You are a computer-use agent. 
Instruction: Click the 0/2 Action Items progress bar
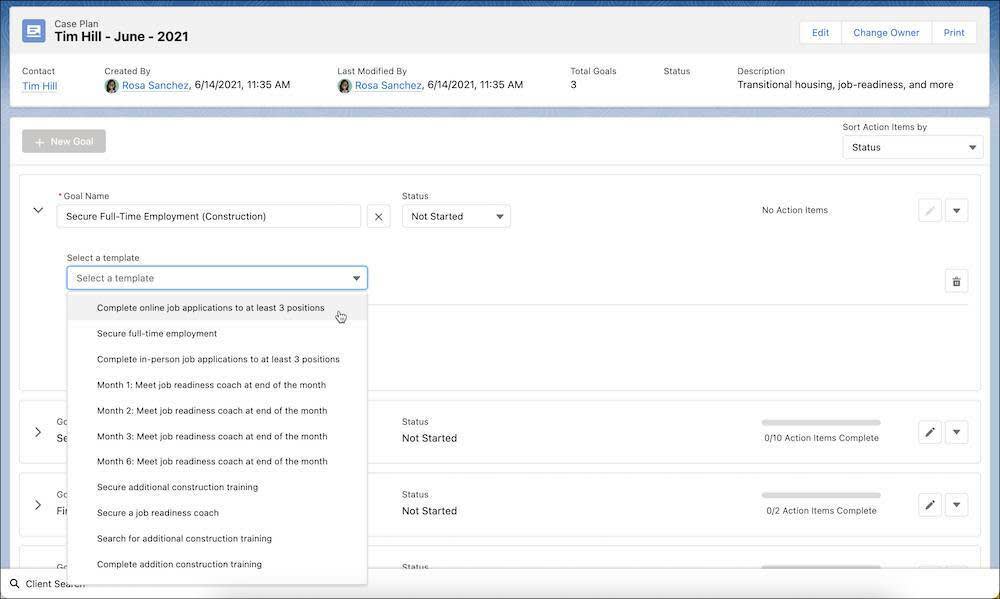pos(821,495)
